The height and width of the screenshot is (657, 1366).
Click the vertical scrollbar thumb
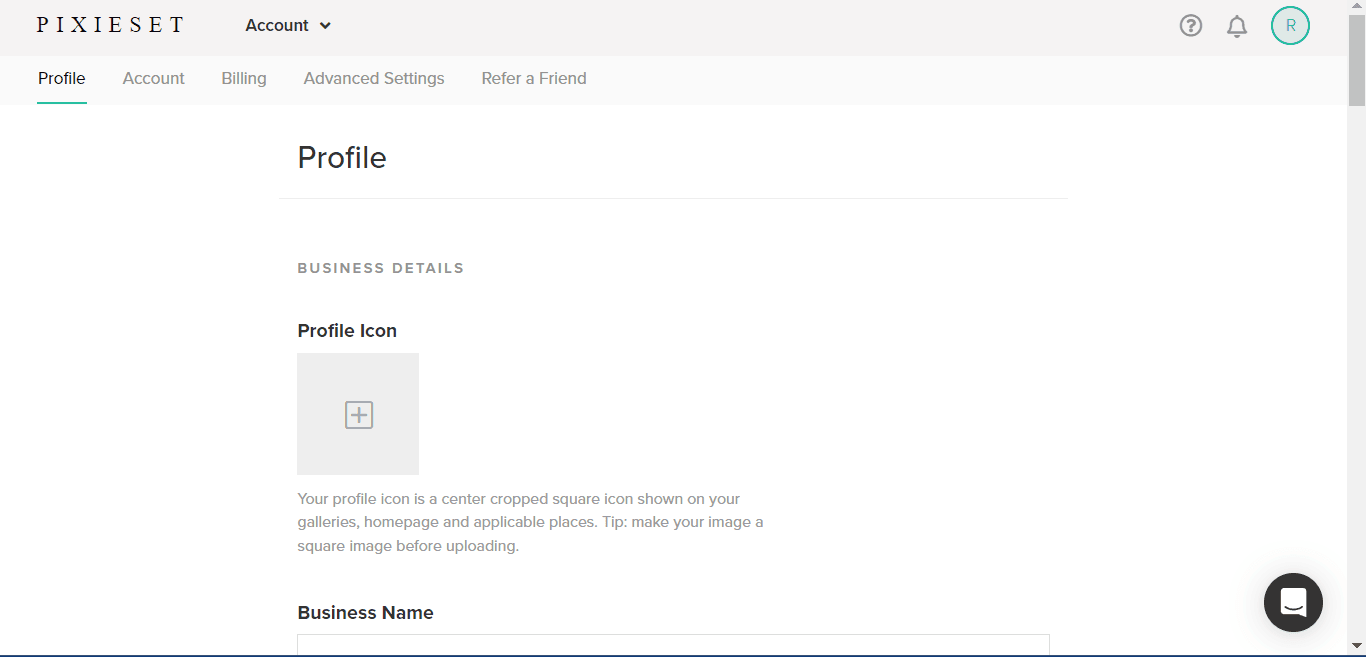click(x=1356, y=60)
